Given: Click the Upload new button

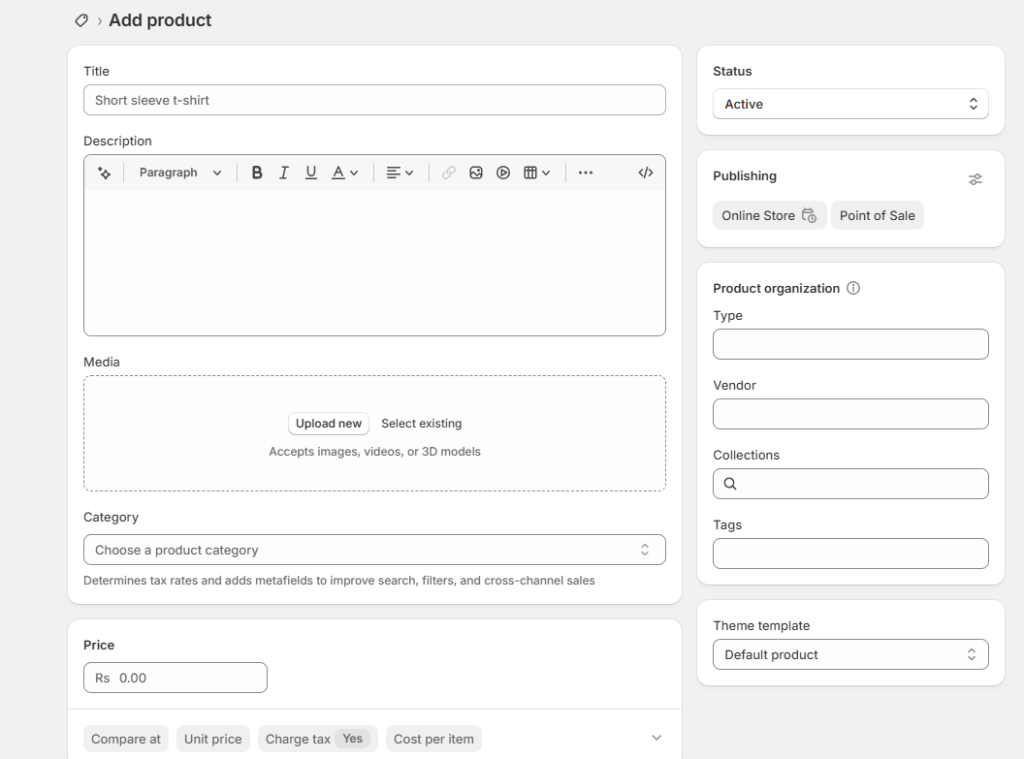Looking at the screenshot, I should click(328, 423).
